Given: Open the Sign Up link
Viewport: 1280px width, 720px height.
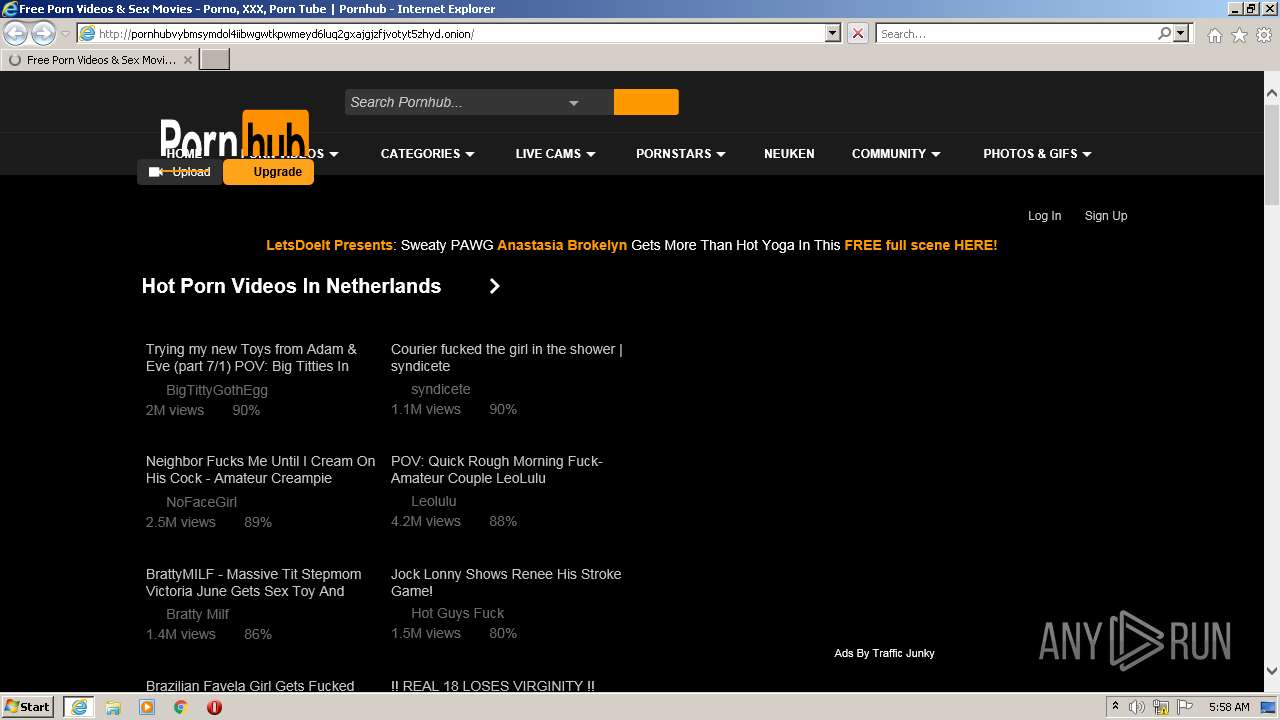Looking at the screenshot, I should 1106,216.
